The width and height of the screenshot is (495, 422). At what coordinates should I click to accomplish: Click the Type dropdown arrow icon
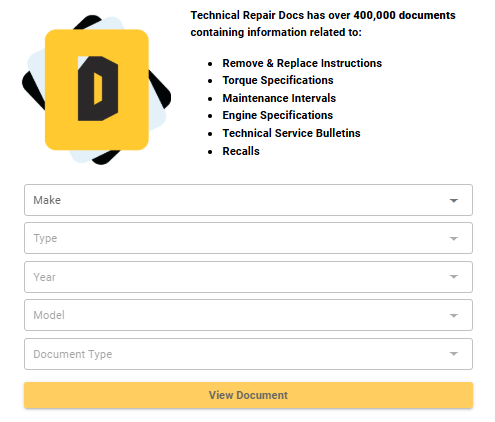click(453, 238)
